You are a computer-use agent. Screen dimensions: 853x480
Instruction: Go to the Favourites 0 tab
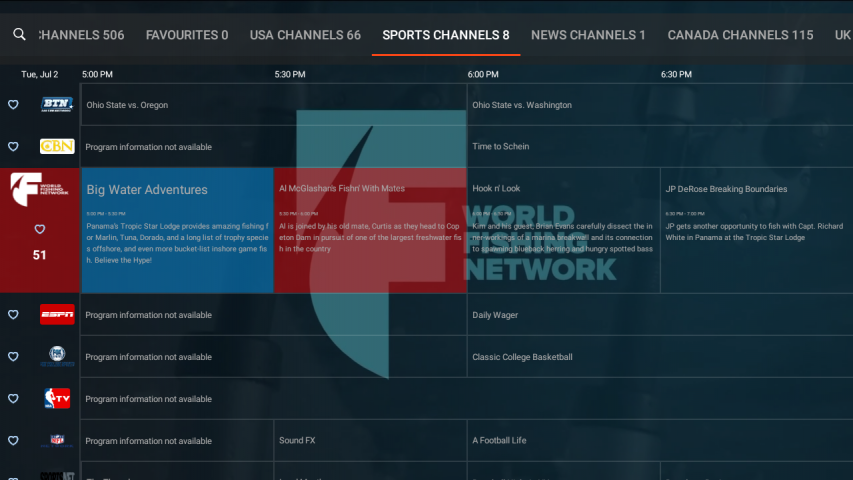click(x=187, y=35)
